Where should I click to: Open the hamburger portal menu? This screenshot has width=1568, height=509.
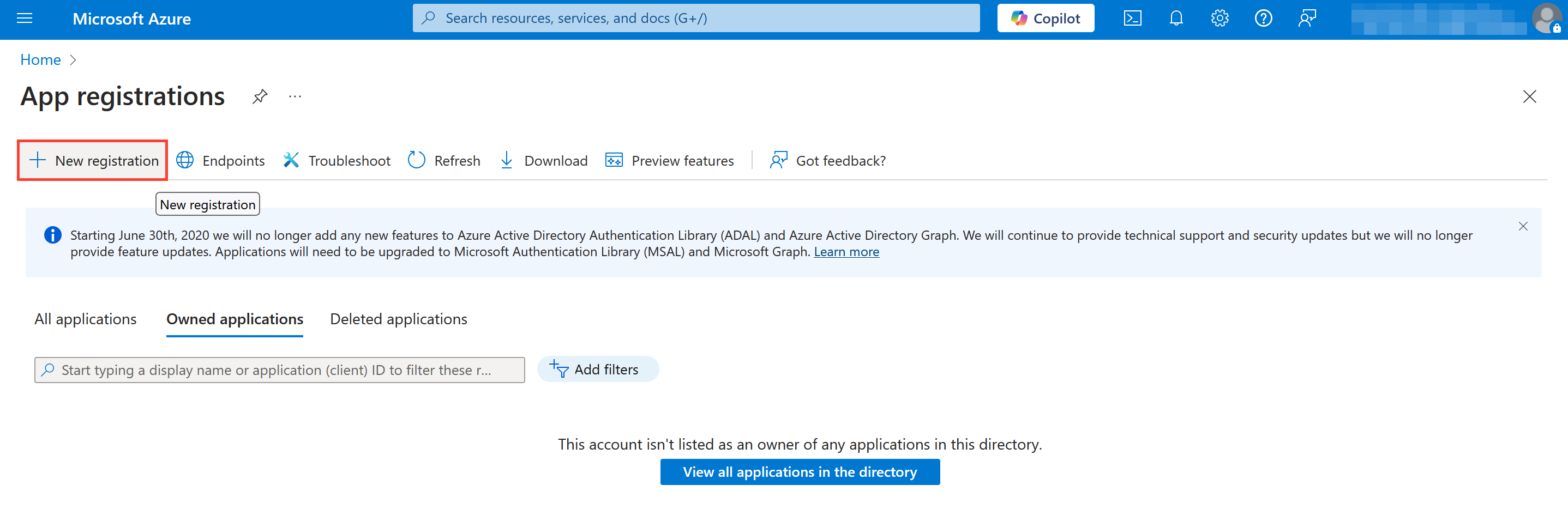click(25, 18)
